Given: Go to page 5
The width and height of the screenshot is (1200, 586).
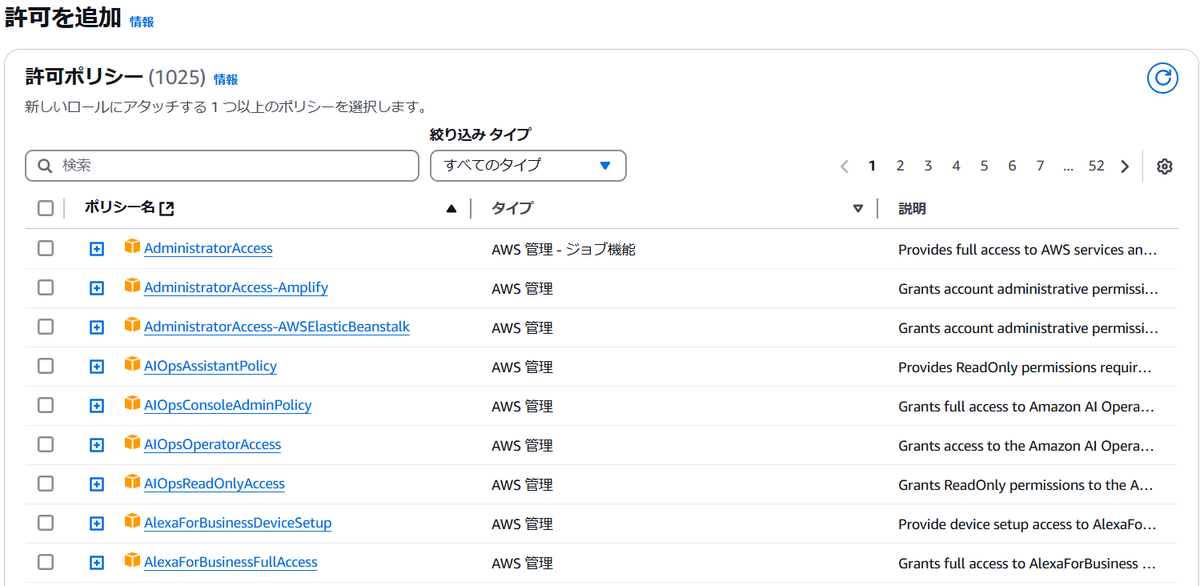Looking at the screenshot, I should click(984, 166).
